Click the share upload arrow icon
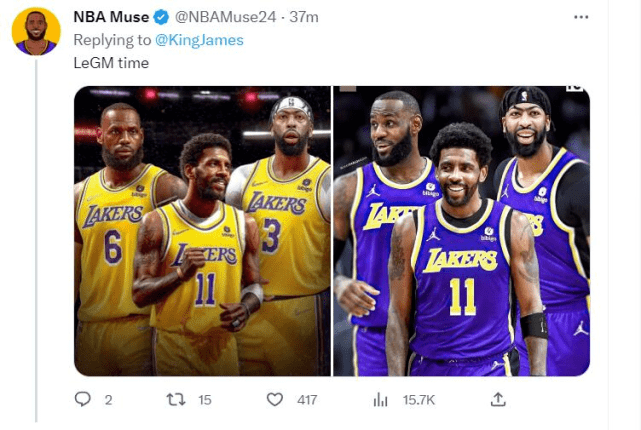The image size is (641, 430). click(x=498, y=399)
